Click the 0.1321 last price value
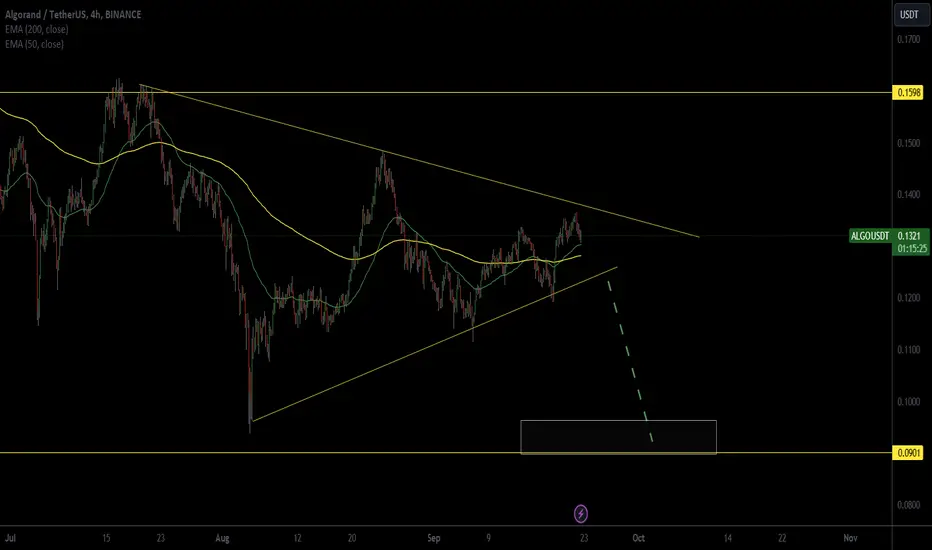The height and width of the screenshot is (550, 932). [909, 236]
